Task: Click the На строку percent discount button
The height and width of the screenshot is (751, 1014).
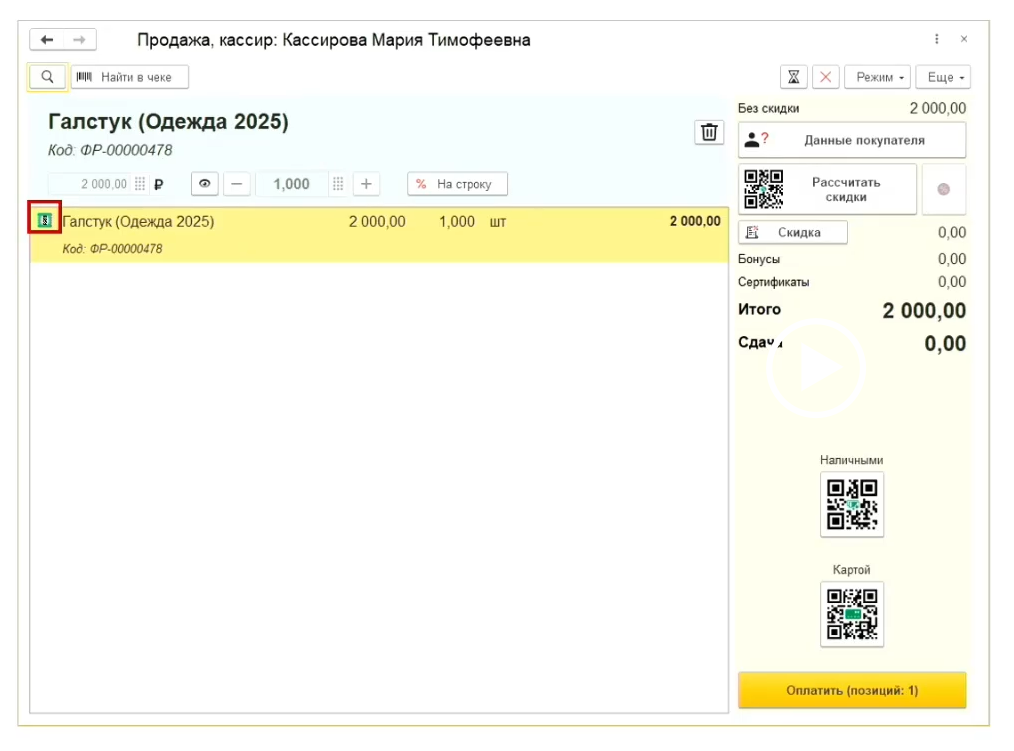Action: 457,184
